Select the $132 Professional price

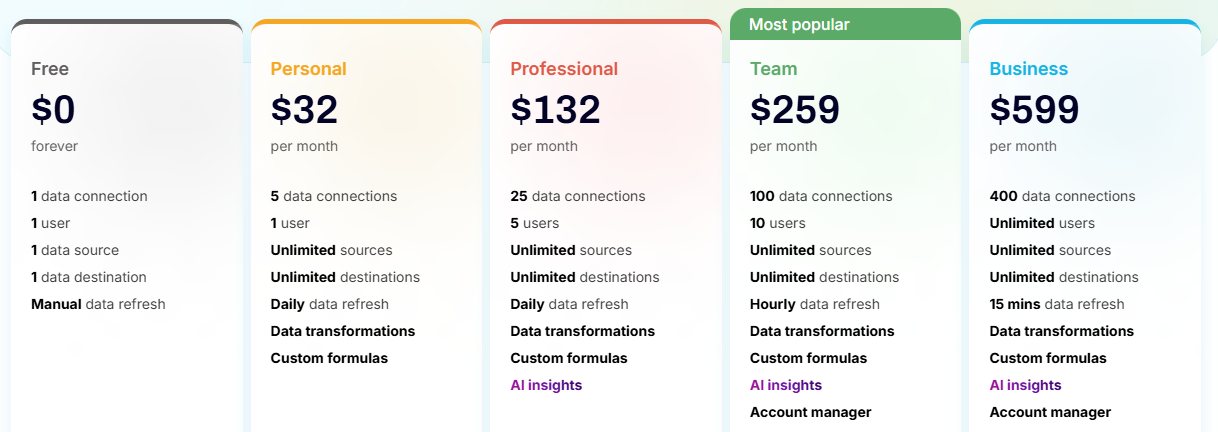point(555,110)
